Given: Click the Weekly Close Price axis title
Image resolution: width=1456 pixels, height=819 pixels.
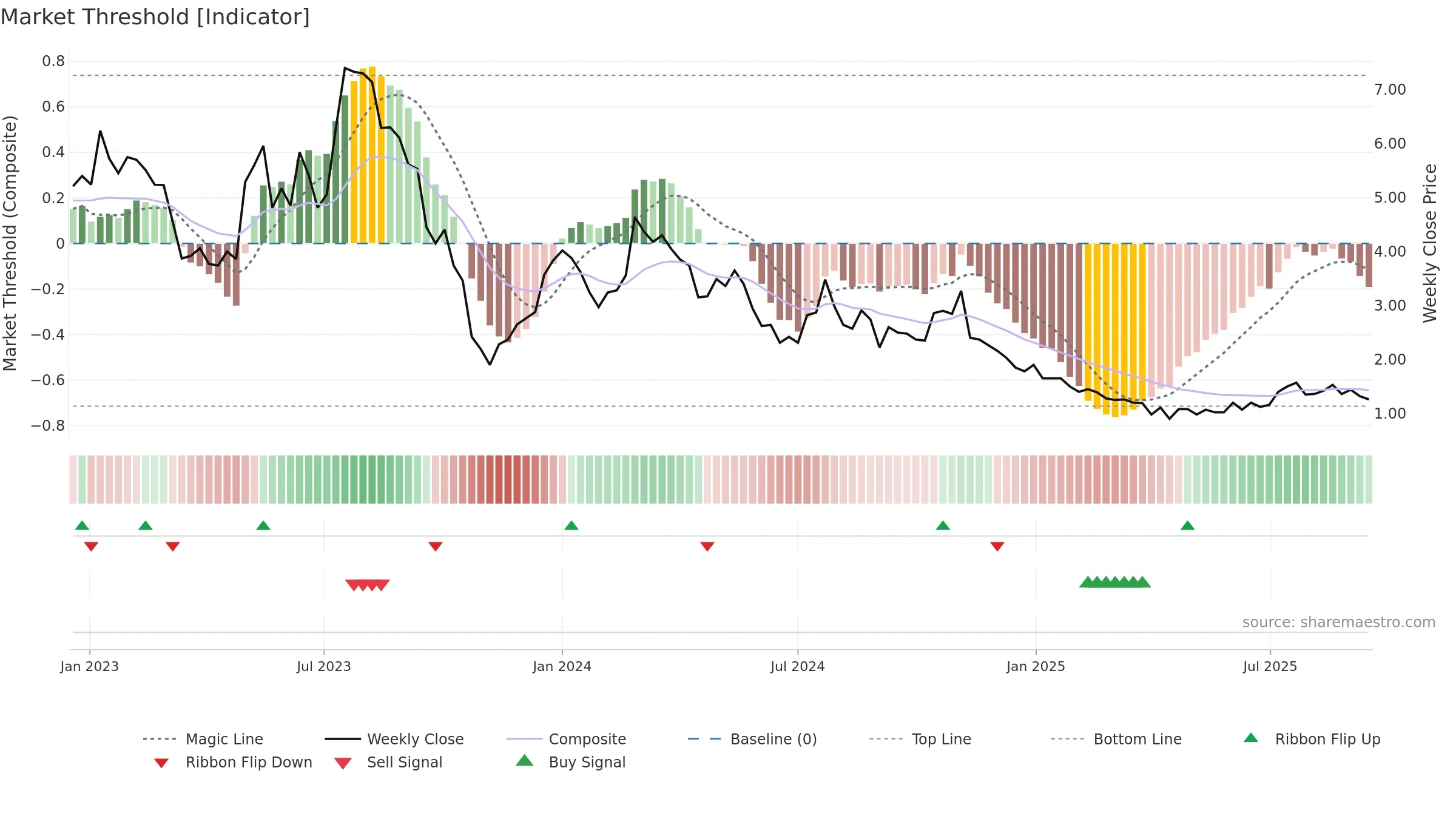Looking at the screenshot, I should pos(1430,243).
